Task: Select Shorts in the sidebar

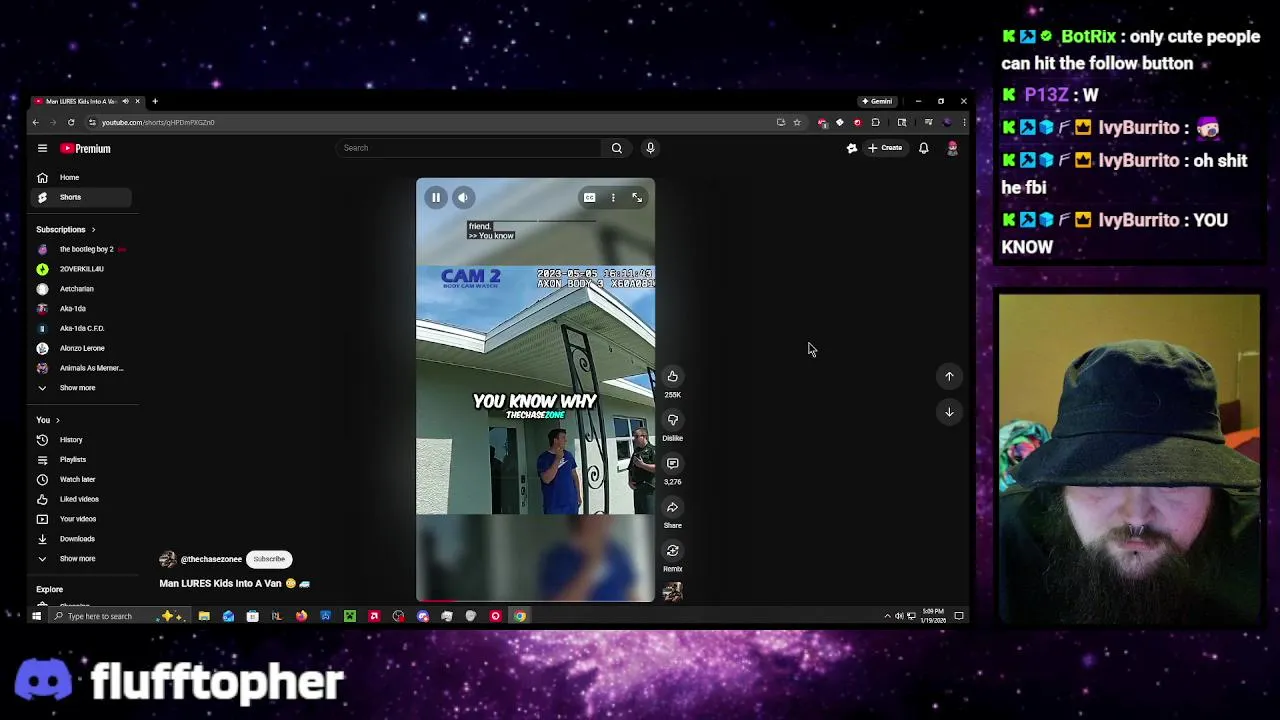Action: [80, 197]
